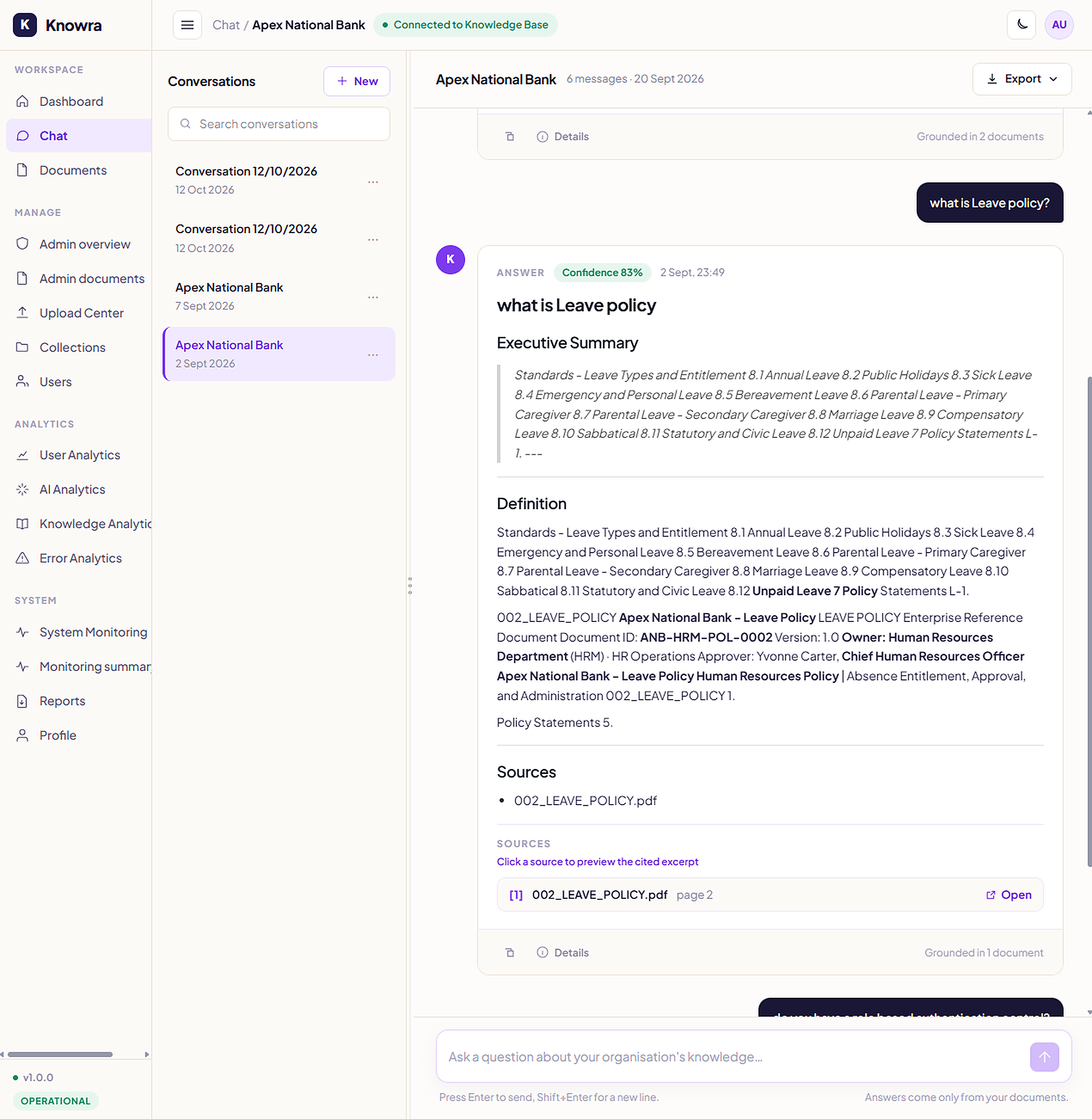Click the sidebar horizontal scrollbar
The height and width of the screenshot is (1119, 1092).
[x=60, y=1054]
